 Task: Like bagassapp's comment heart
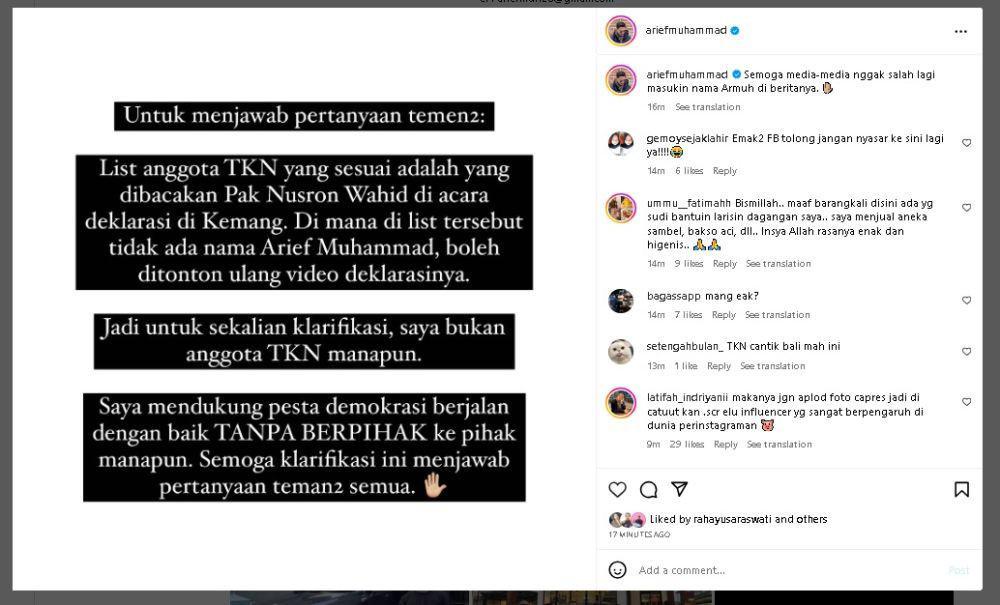(967, 300)
